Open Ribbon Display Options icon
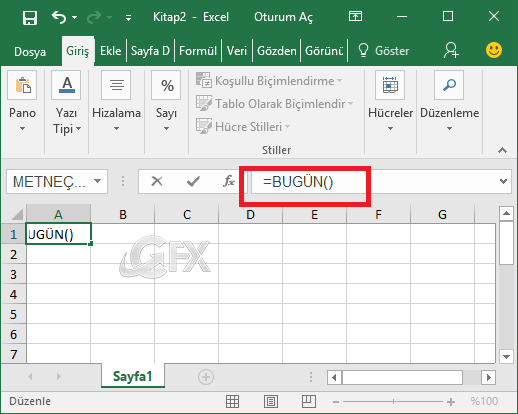The image size is (518, 414). pyautogui.click(x=355, y=16)
